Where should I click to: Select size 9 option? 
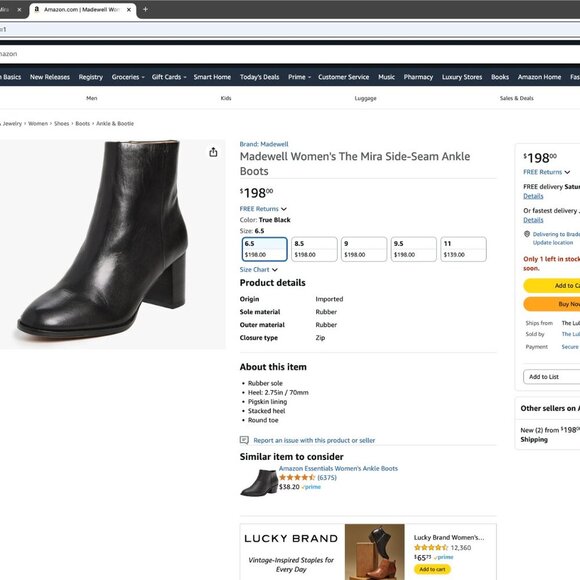(x=364, y=249)
